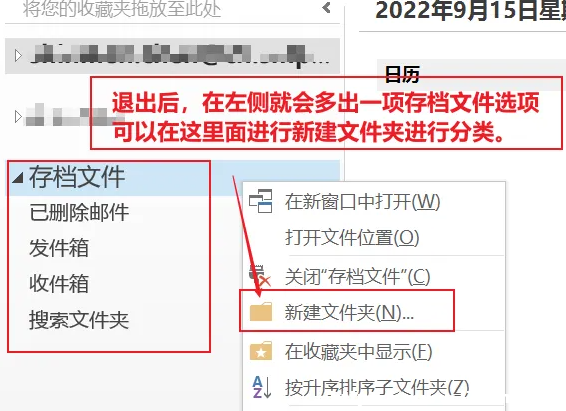Collapse the 存档文件 tree node
The height and width of the screenshot is (411, 566).
tap(18, 178)
